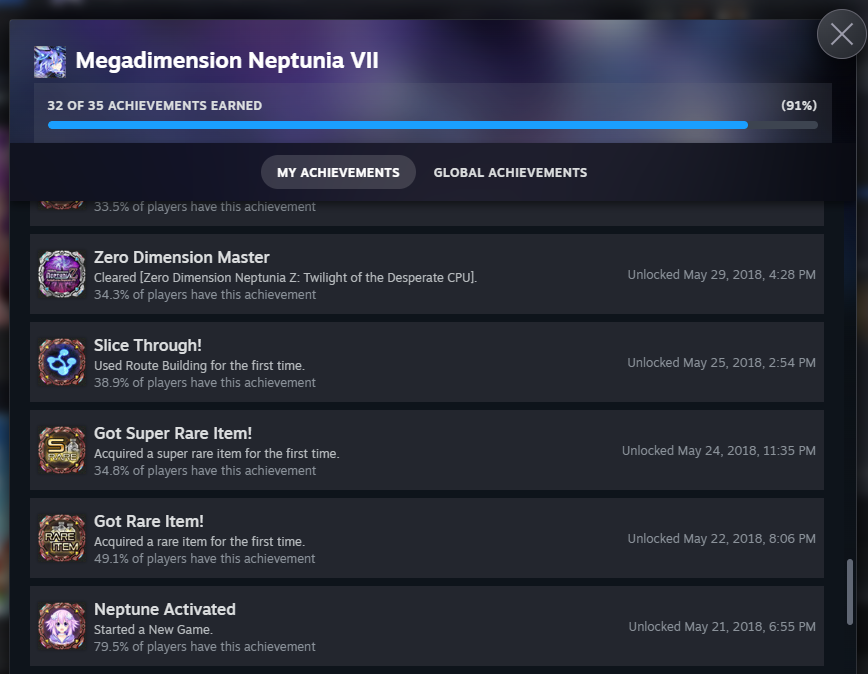Switch to the My Achievements tab

(338, 172)
